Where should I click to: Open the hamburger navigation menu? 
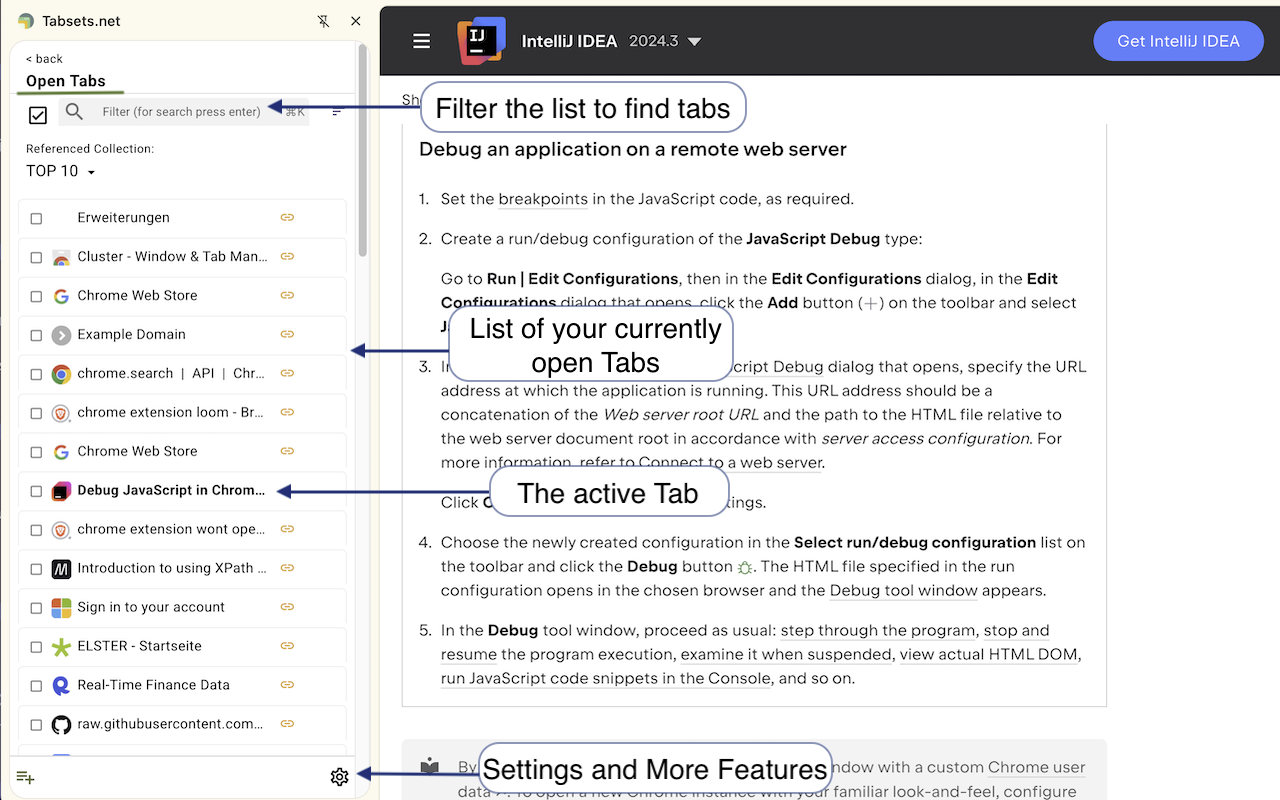coord(421,40)
